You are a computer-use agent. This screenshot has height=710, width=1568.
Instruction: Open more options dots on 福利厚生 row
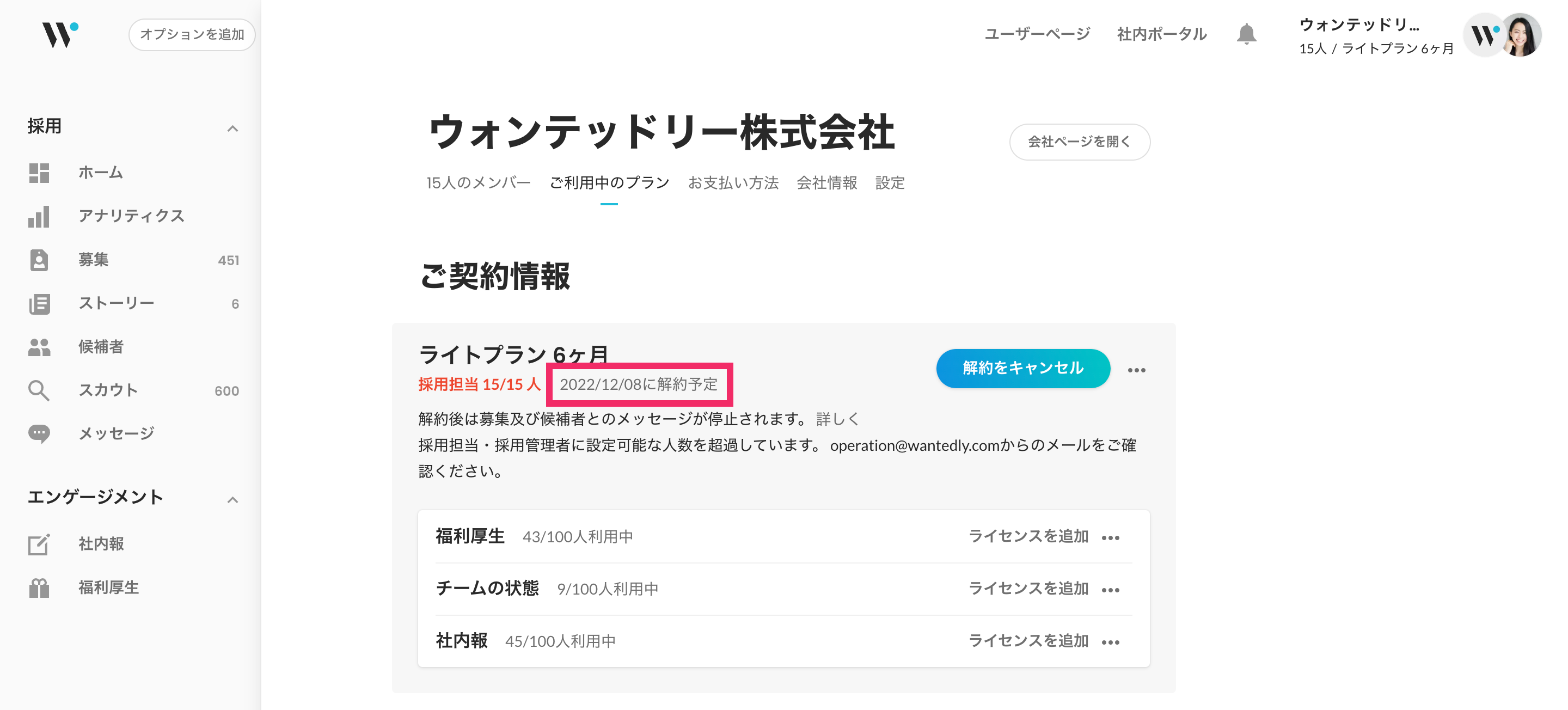tap(1110, 538)
